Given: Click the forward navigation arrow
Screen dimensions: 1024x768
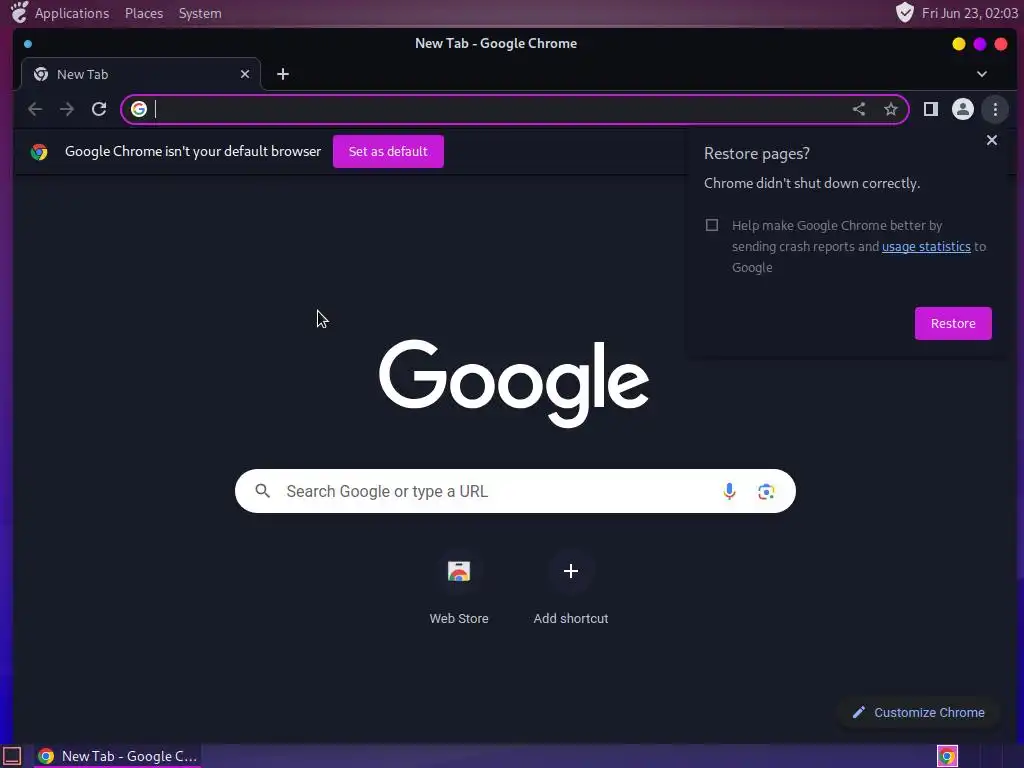Looking at the screenshot, I should tap(67, 109).
